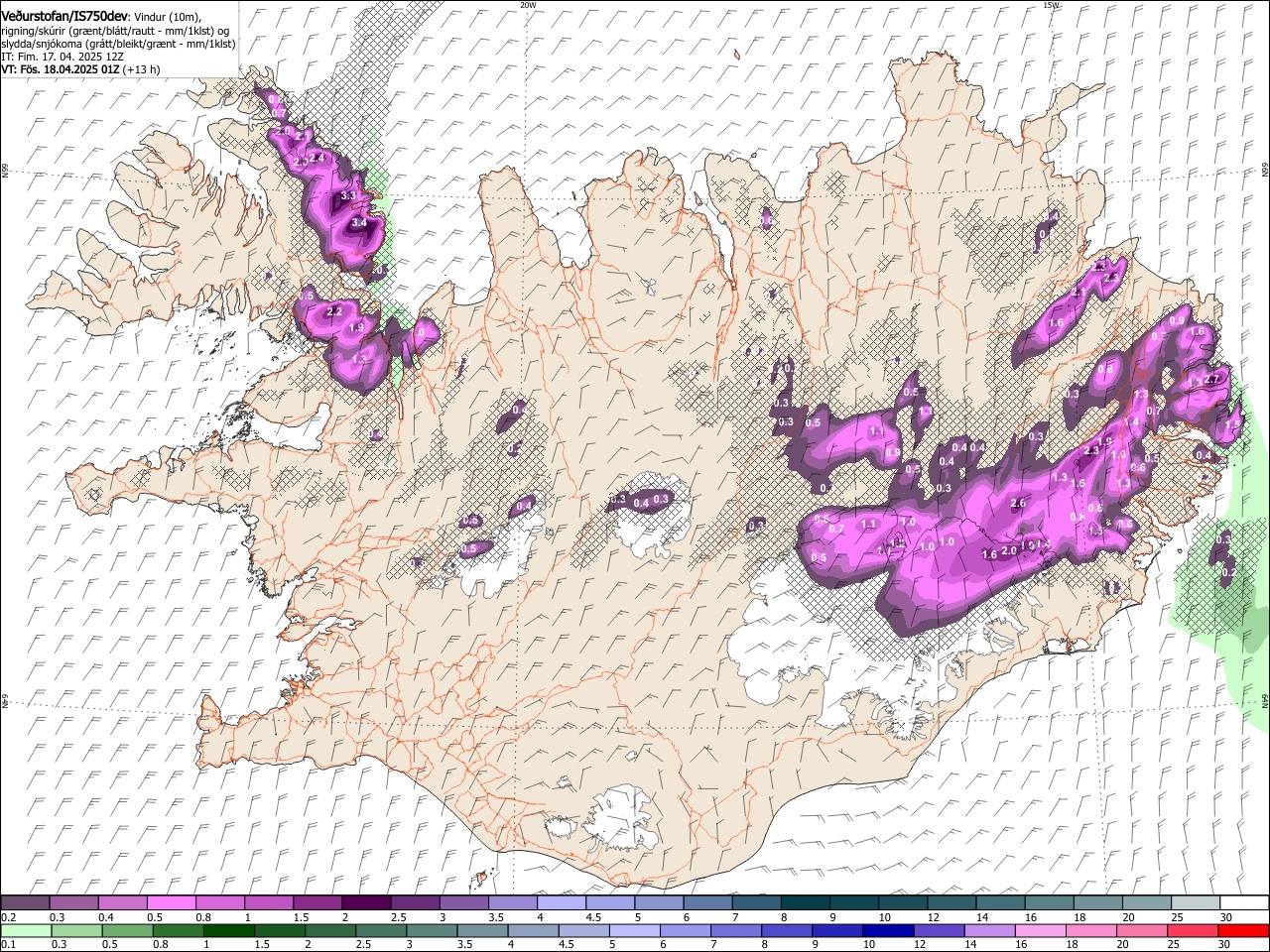Image resolution: width=1270 pixels, height=952 pixels.
Task: Select the white 30 swatch in upper legend
Action: click(1244, 903)
